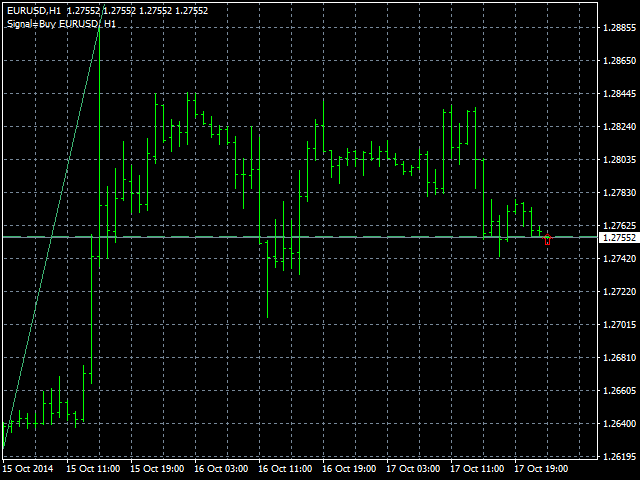Click the 1.27830 price scale label
Image resolution: width=640 pixels, height=480 pixels.
(x=620, y=193)
